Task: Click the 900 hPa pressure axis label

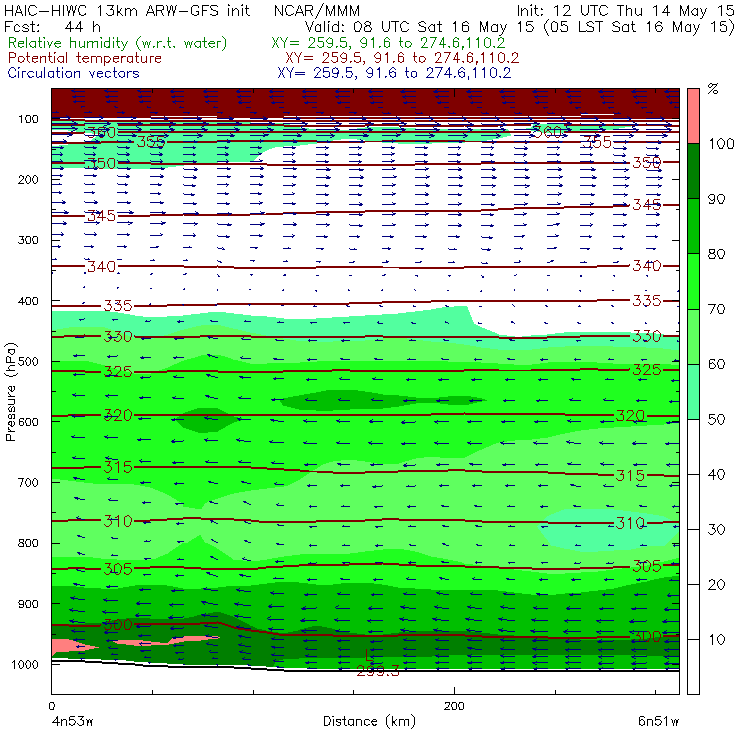Action: tap(28, 604)
